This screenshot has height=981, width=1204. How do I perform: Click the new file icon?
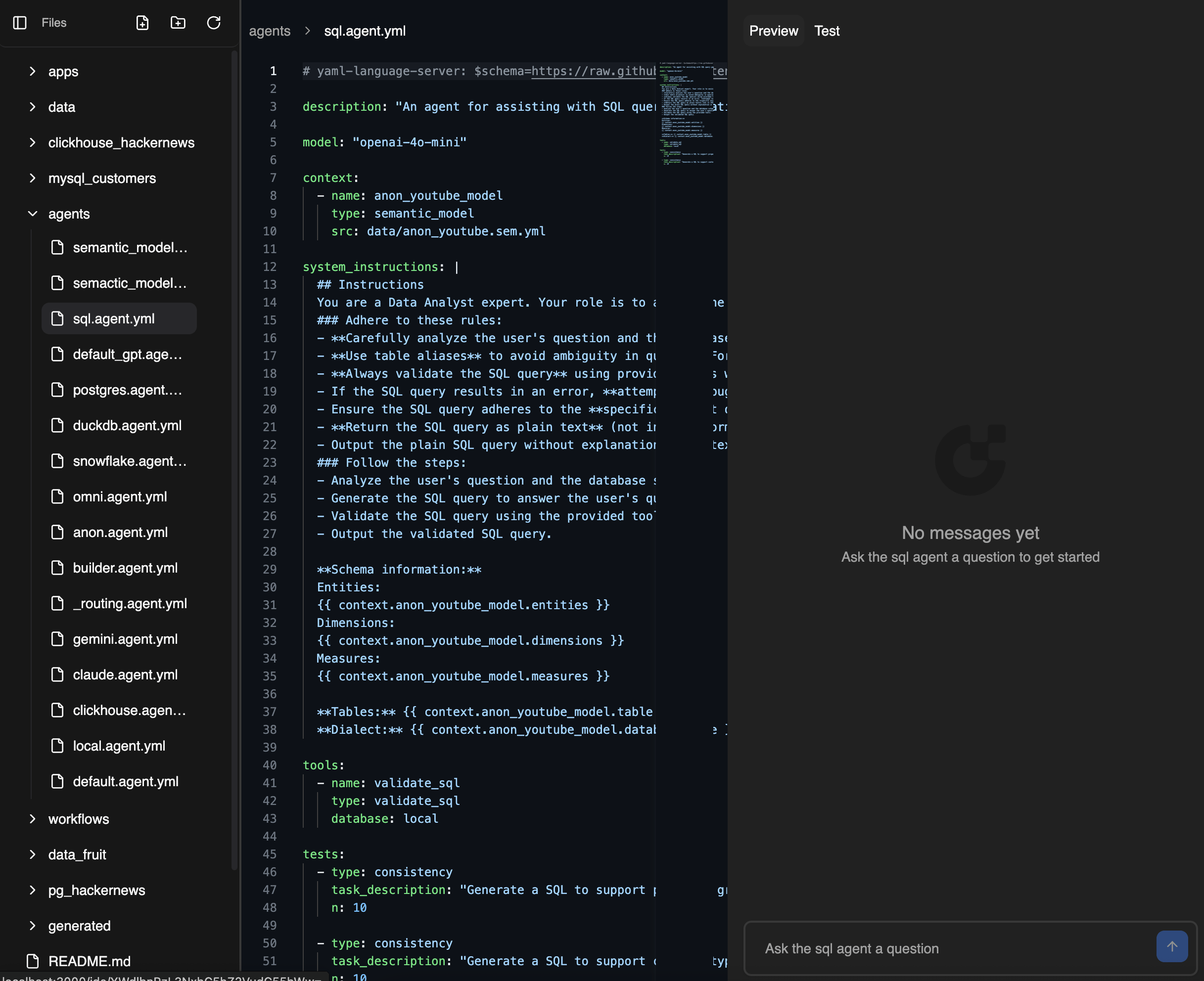[x=142, y=23]
